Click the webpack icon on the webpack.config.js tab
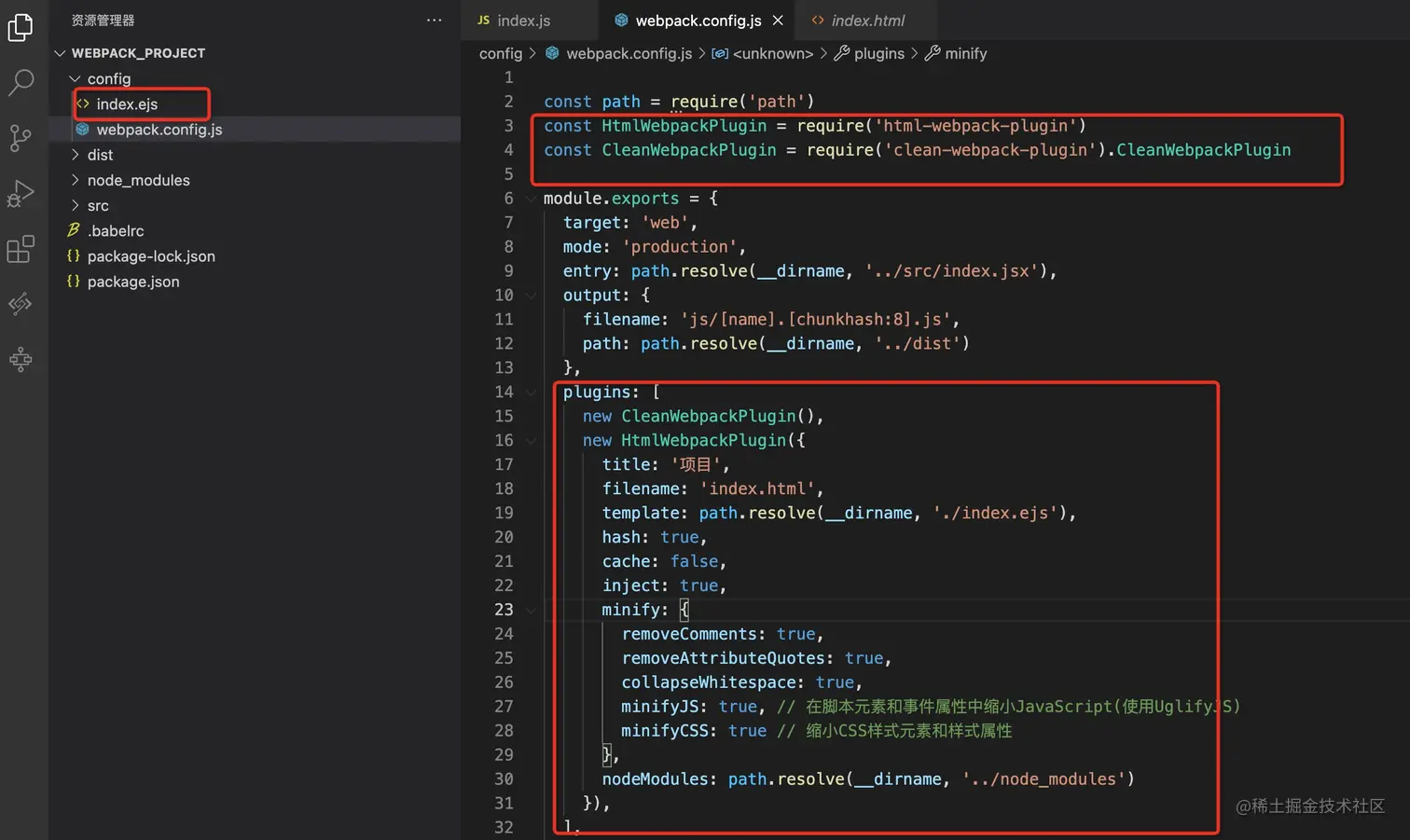Screen dimensions: 1410x840 click(x=621, y=20)
